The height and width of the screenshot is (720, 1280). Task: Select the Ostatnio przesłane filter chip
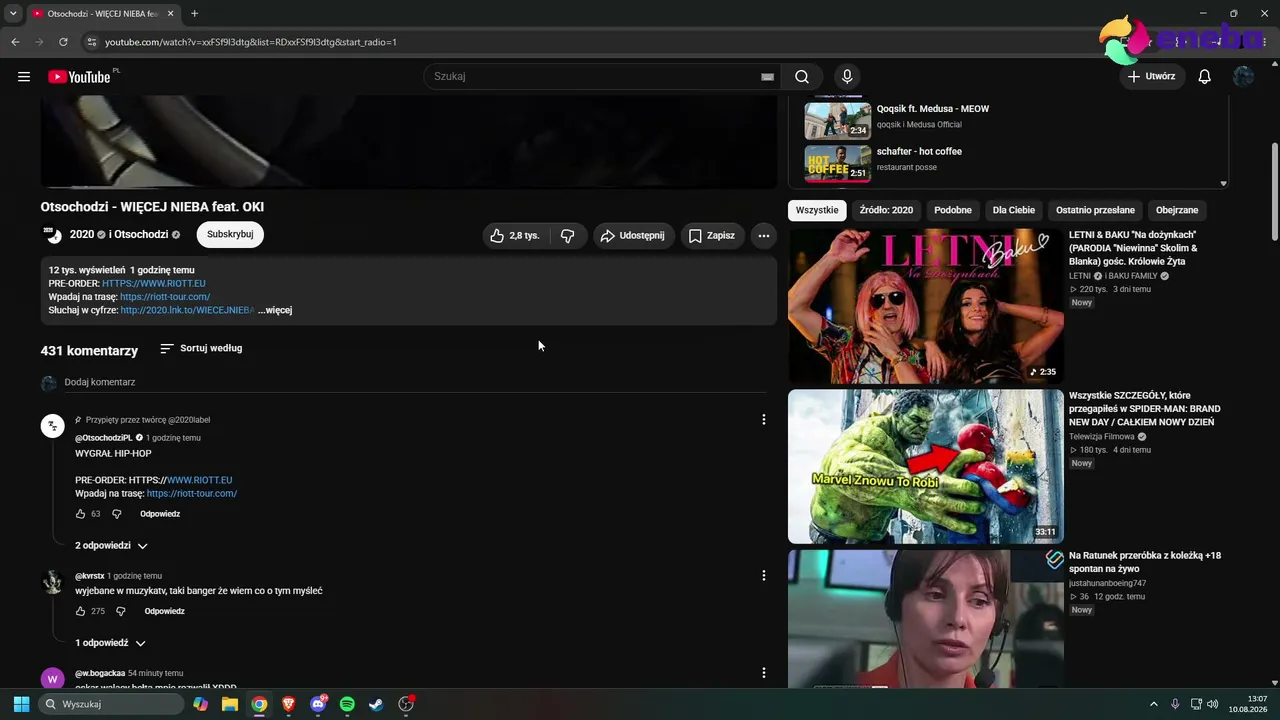pos(1096,211)
